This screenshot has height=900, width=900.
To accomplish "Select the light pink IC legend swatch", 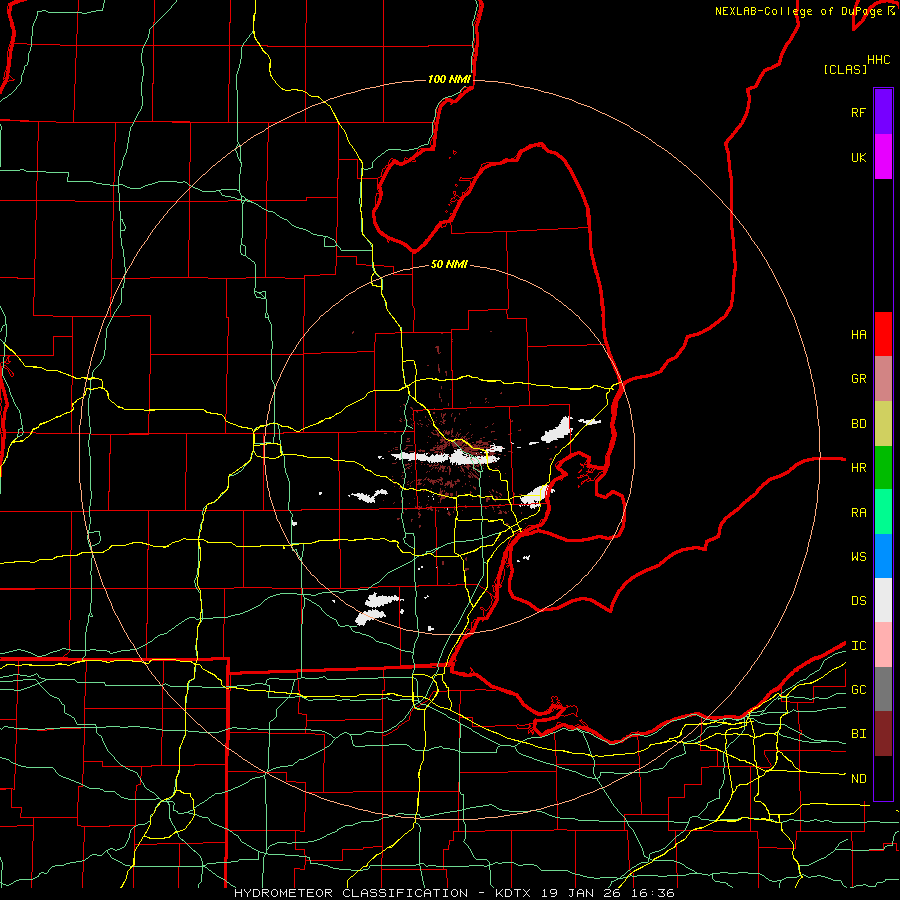I will pyautogui.click(x=883, y=645).
